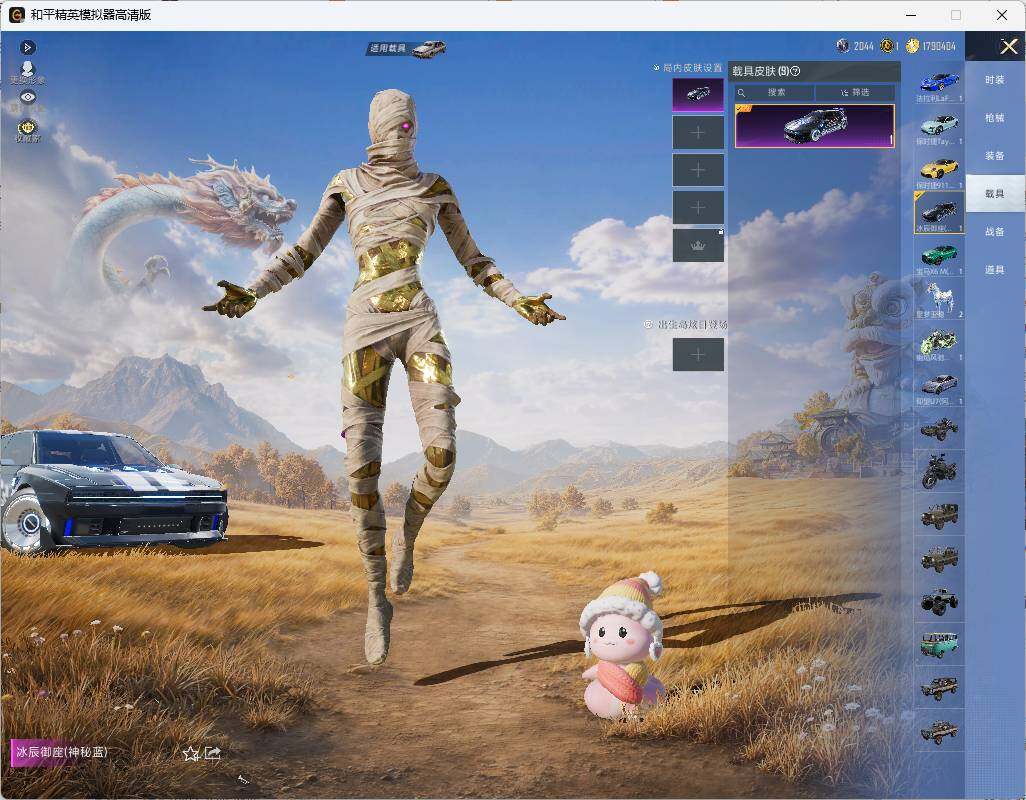
Task: Click the 2044 currency amount
Action: (x=864, y=46)
